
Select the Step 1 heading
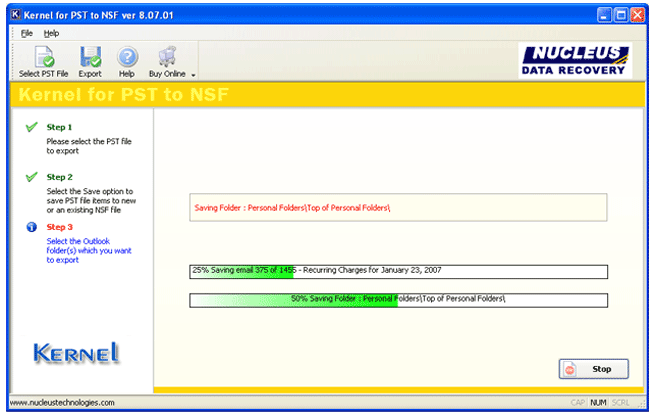point(59,127)
